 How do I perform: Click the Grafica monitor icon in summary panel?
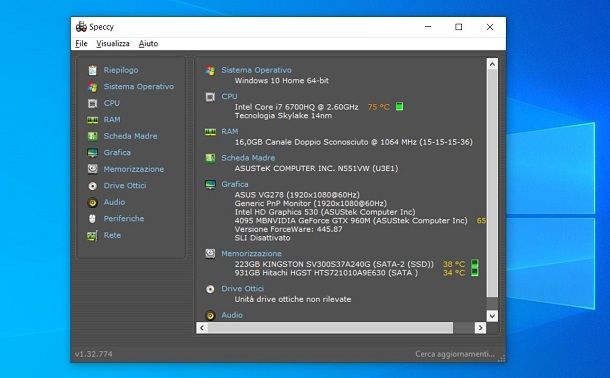click(210, 185)
